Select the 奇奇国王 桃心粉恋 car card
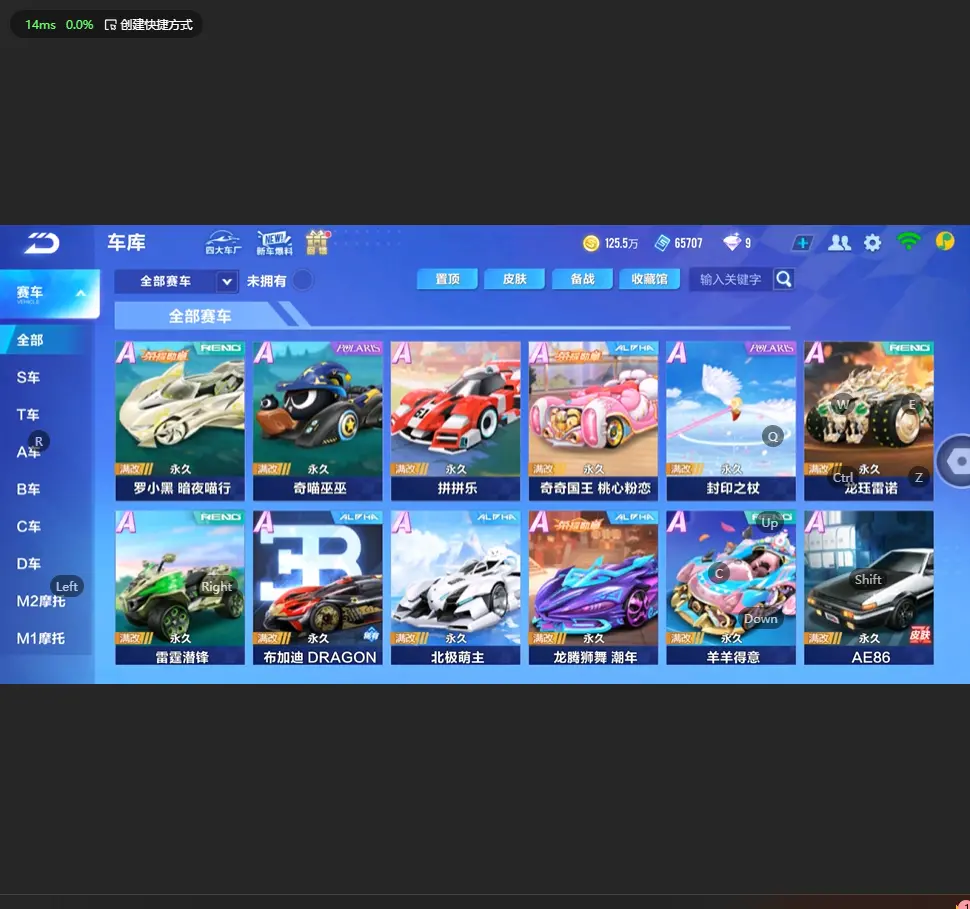Screen dimensions: 970x909 tap(593, 421)
